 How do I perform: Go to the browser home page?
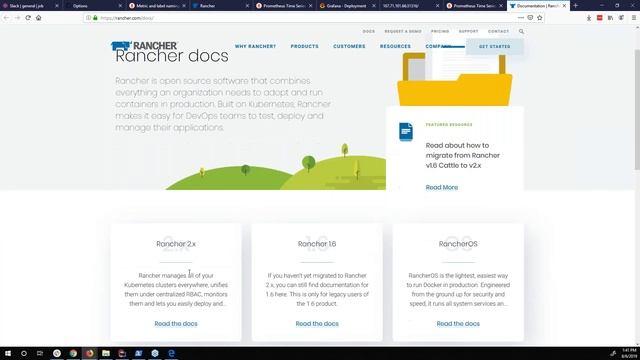(38, 18)
